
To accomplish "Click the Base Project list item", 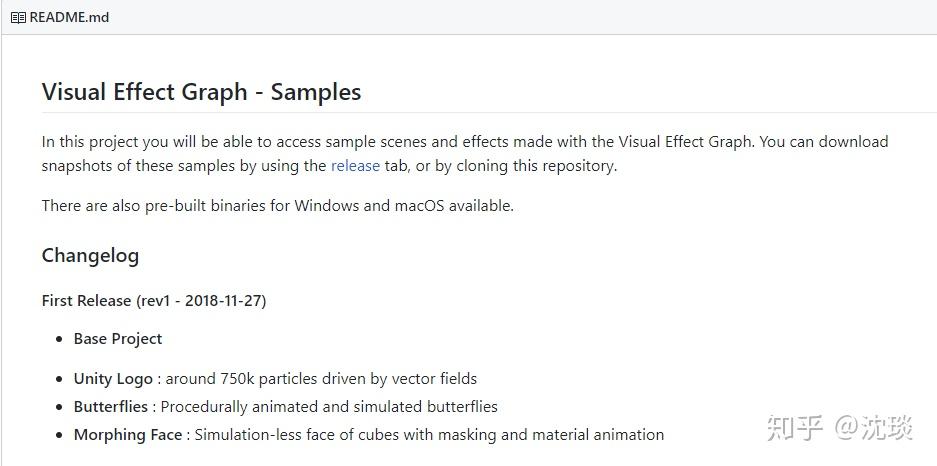I will tap(117, 339).
